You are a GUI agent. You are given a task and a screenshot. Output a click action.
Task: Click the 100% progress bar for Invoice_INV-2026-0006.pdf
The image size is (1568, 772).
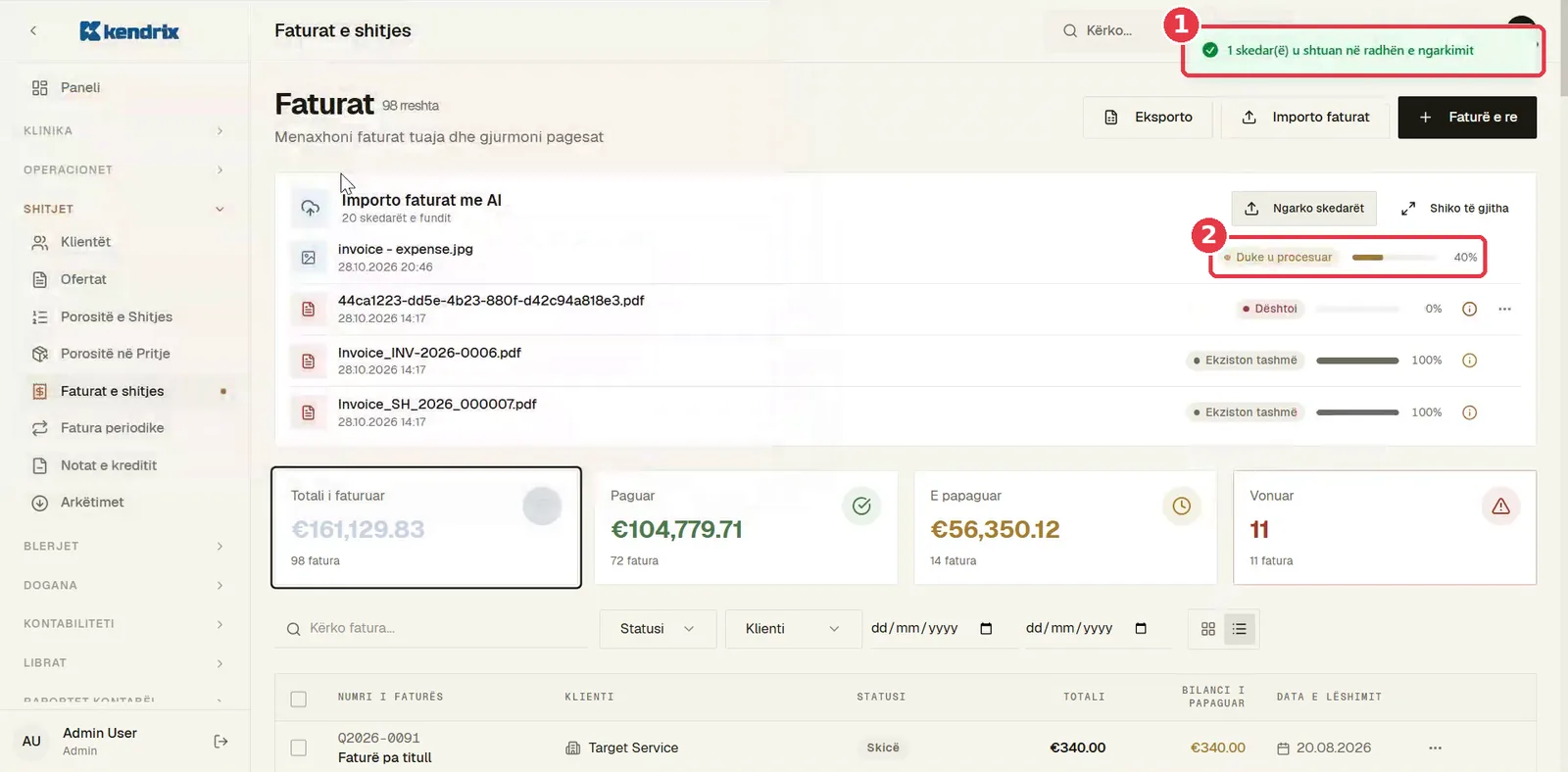click(1357, 361)
